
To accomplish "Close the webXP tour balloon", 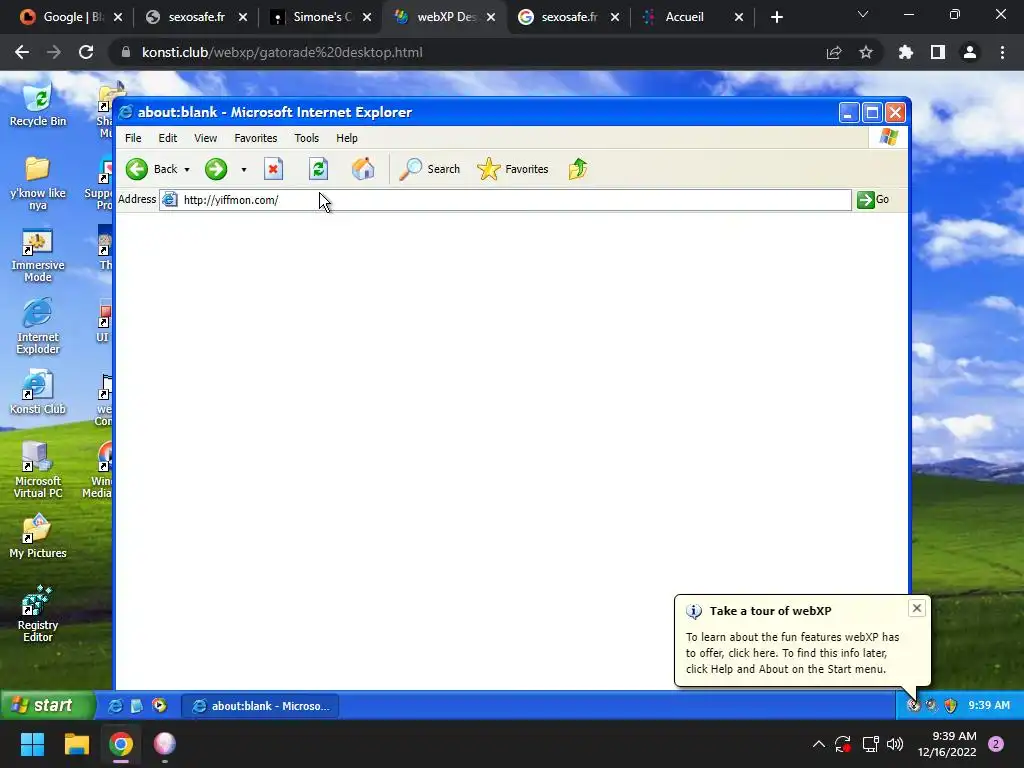I will 916,609.
